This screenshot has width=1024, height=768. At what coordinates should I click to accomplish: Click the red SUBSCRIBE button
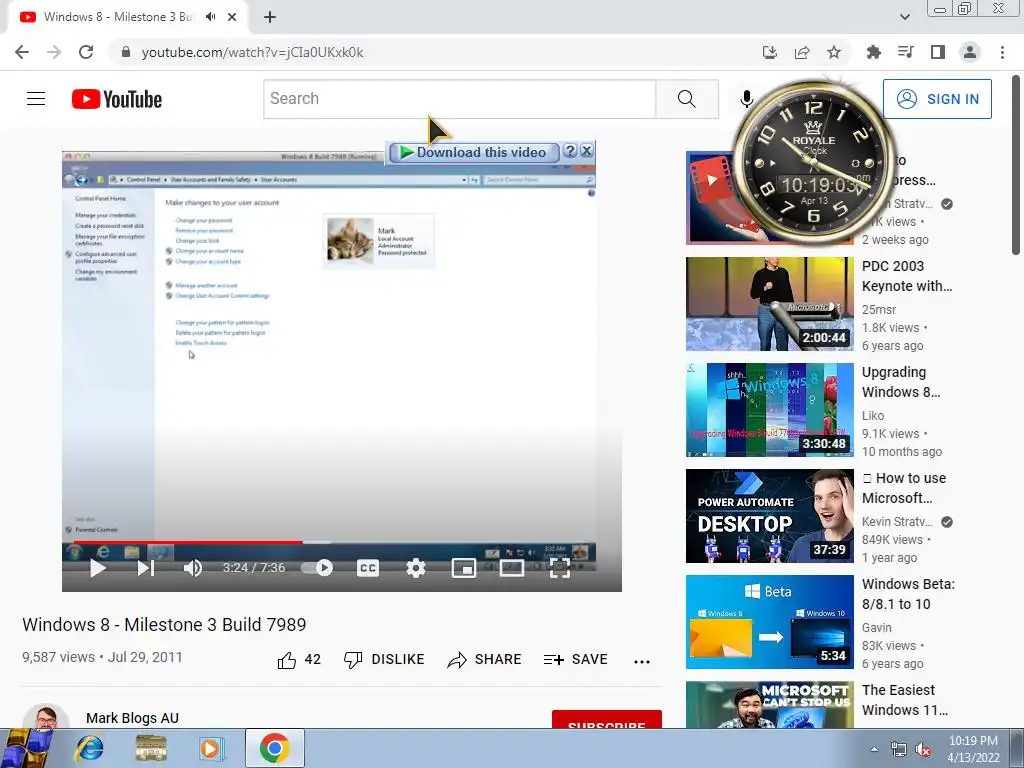pyautogui.click(x=607, y=719)
